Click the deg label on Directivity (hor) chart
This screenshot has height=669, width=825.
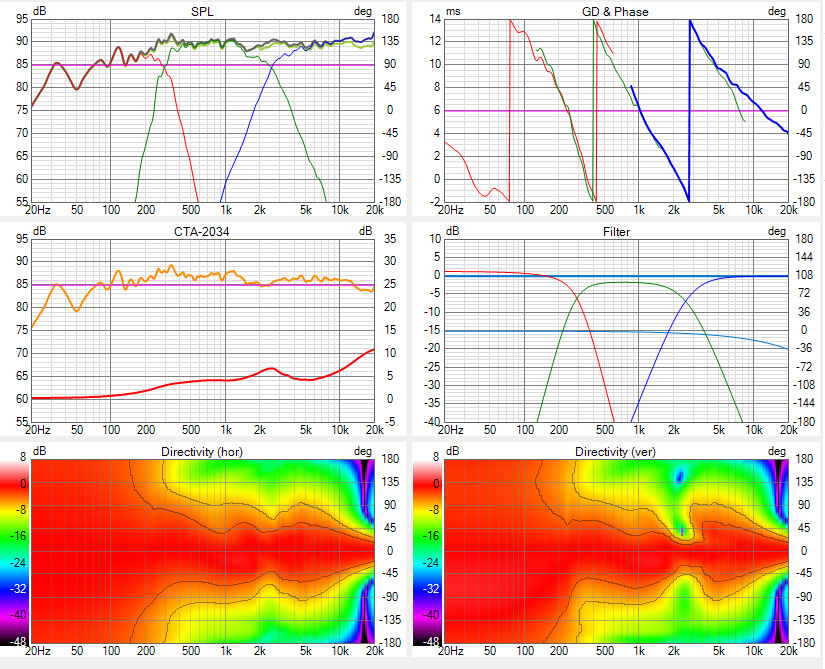[363, 451]
